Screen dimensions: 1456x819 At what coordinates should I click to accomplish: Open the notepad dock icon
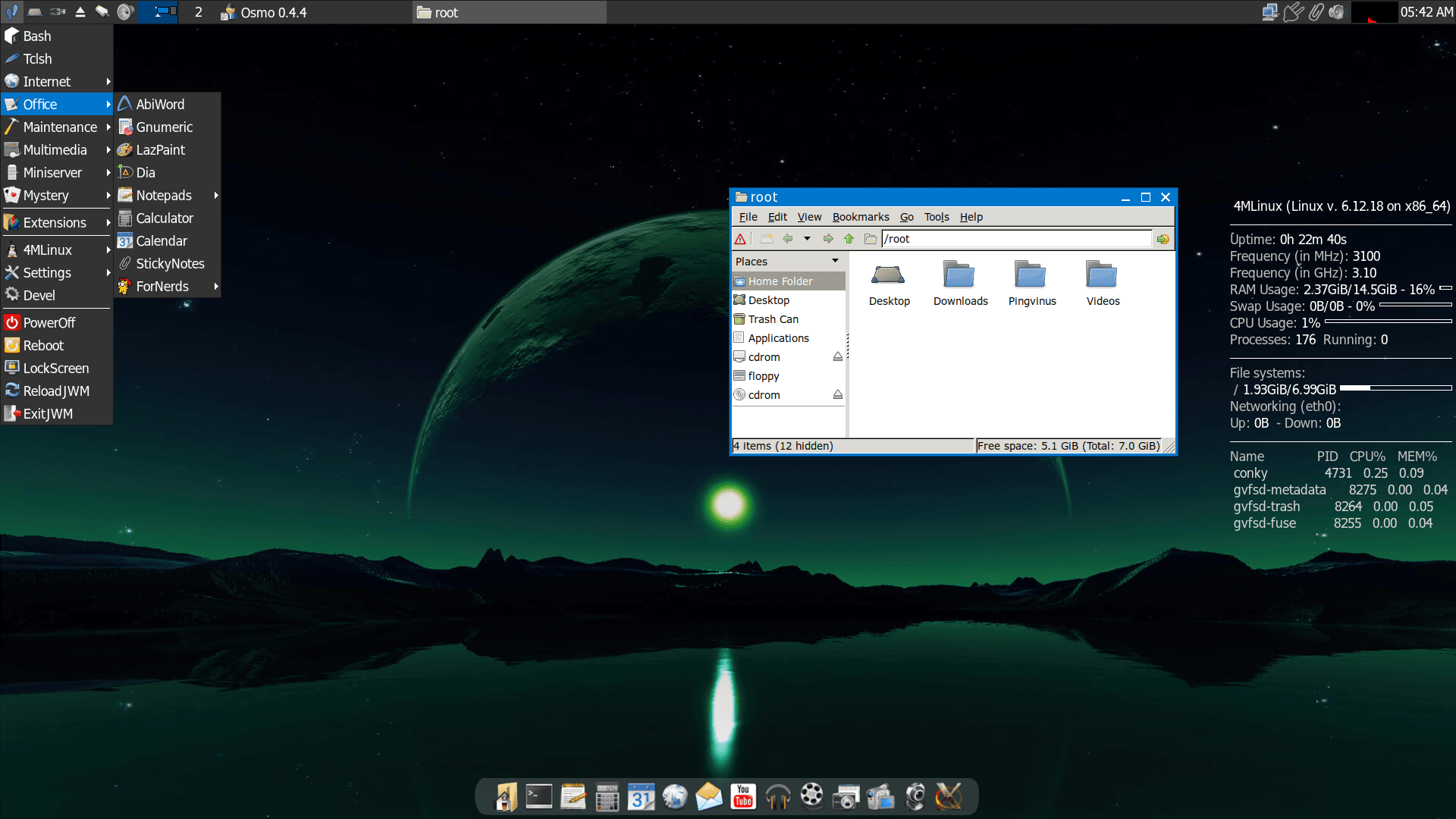point(573,797)
